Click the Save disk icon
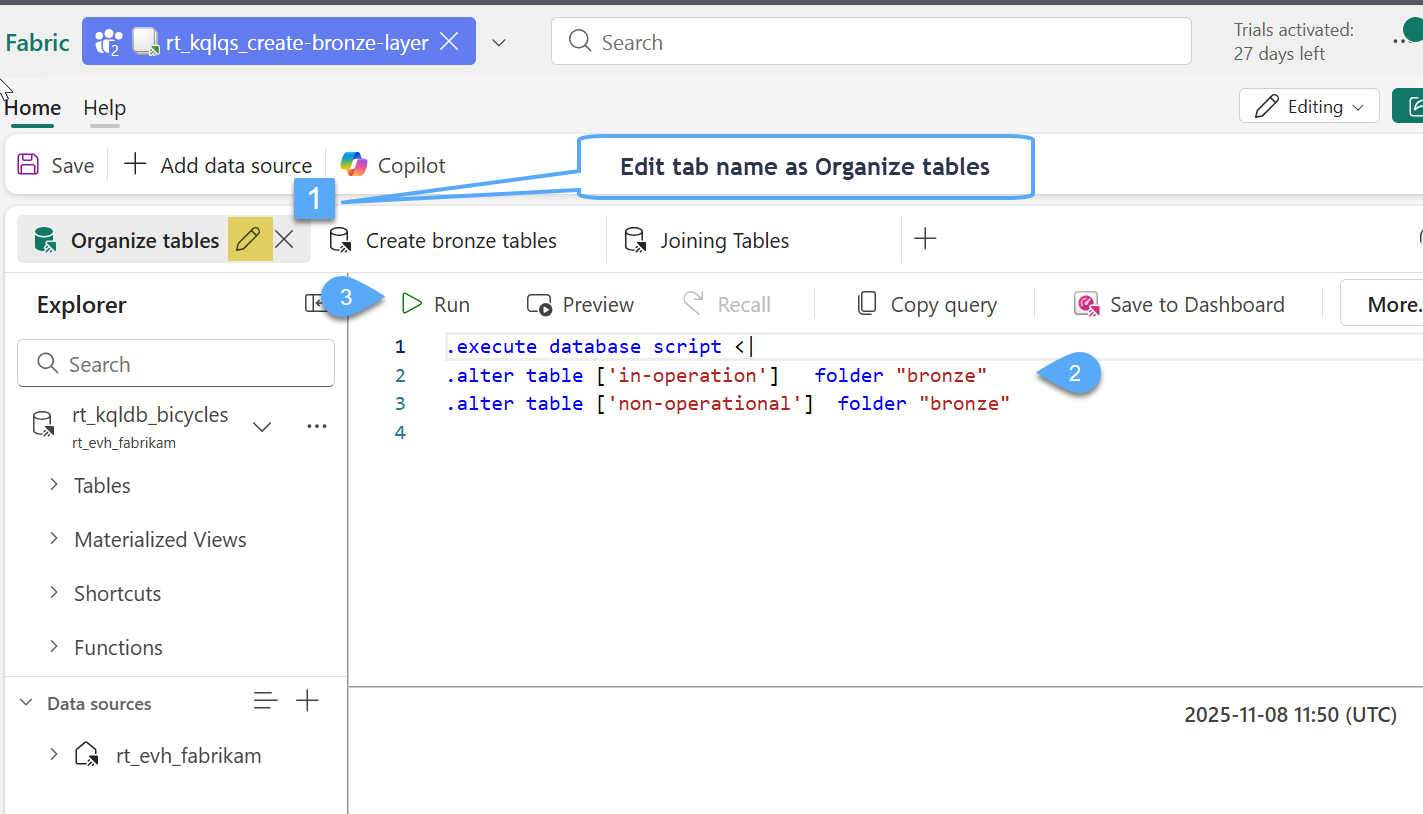The height and width of the screenshot is (814, 1423). [29, 165]
